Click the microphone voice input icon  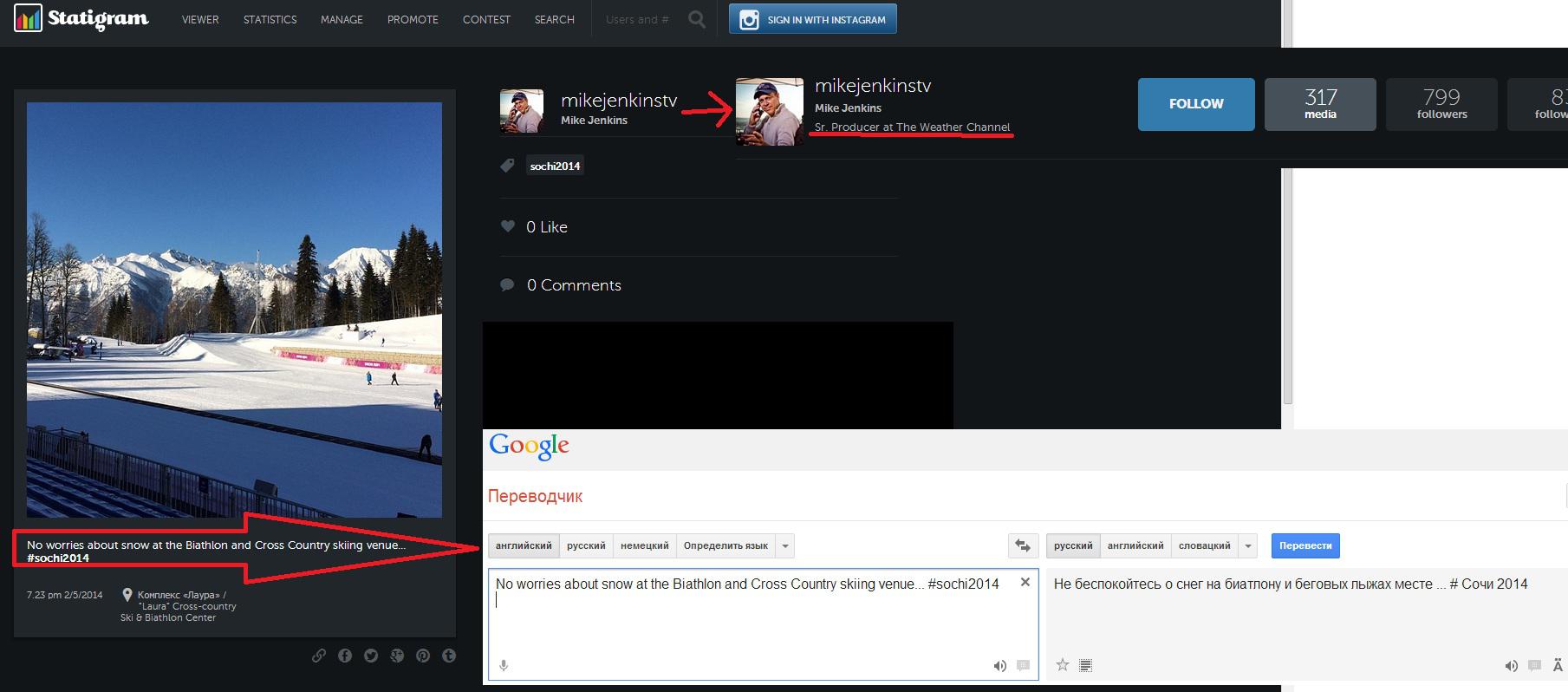pyautogui.click(x=504, y=666)
